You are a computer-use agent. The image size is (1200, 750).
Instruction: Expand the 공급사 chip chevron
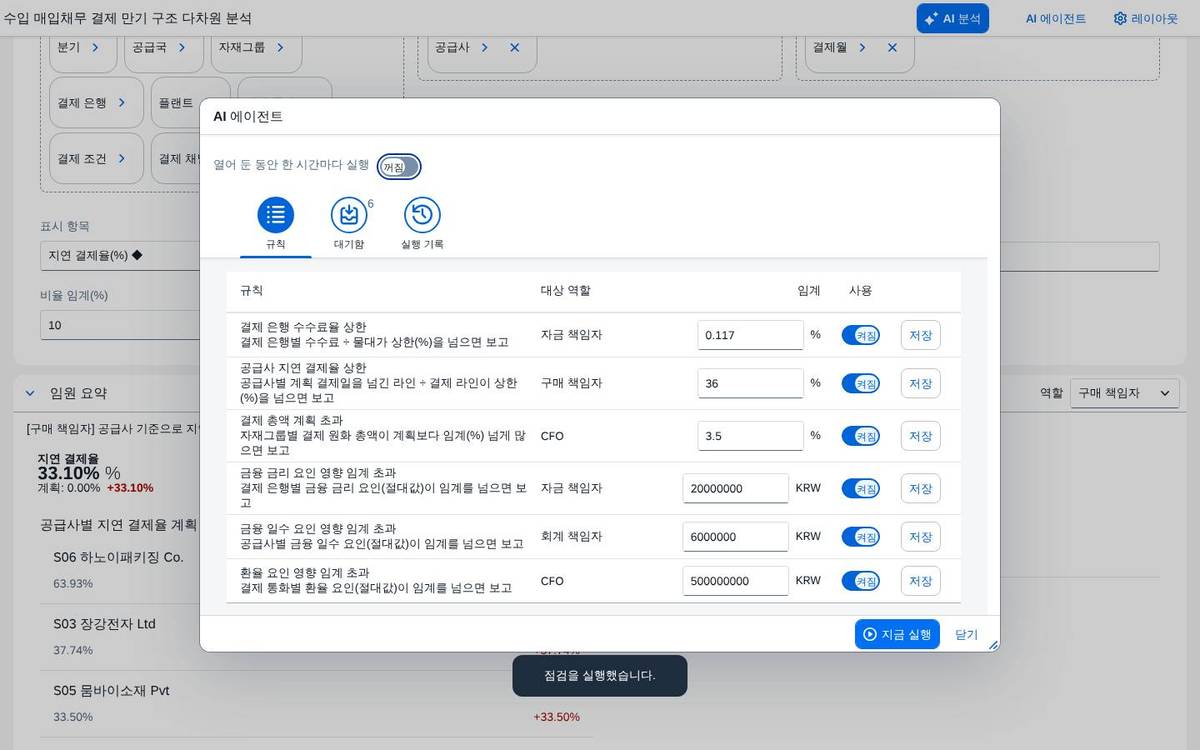tap(484, 47)
